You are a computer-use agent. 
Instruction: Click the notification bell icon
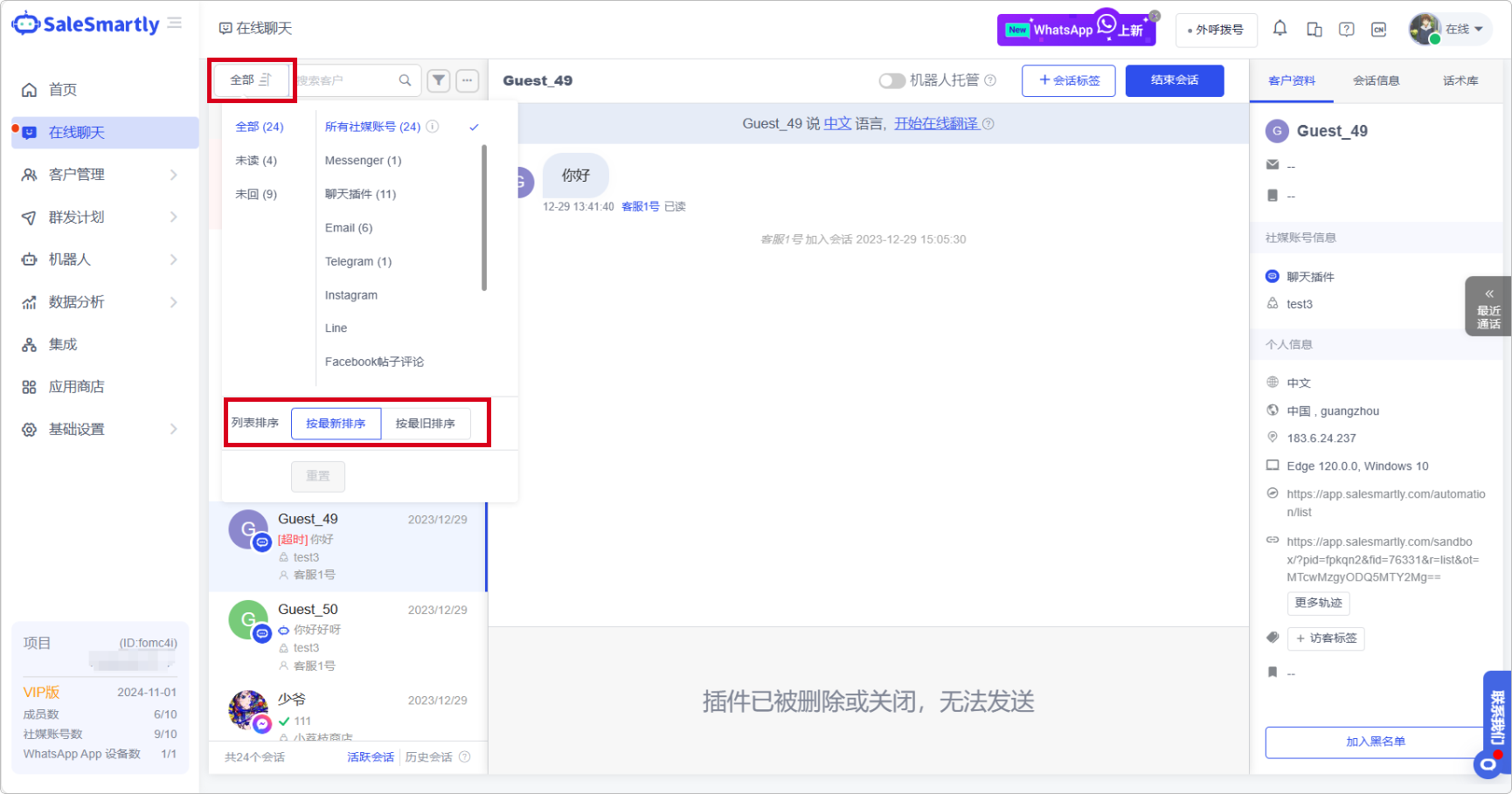pyautogui.click(x=1280, y=29)
